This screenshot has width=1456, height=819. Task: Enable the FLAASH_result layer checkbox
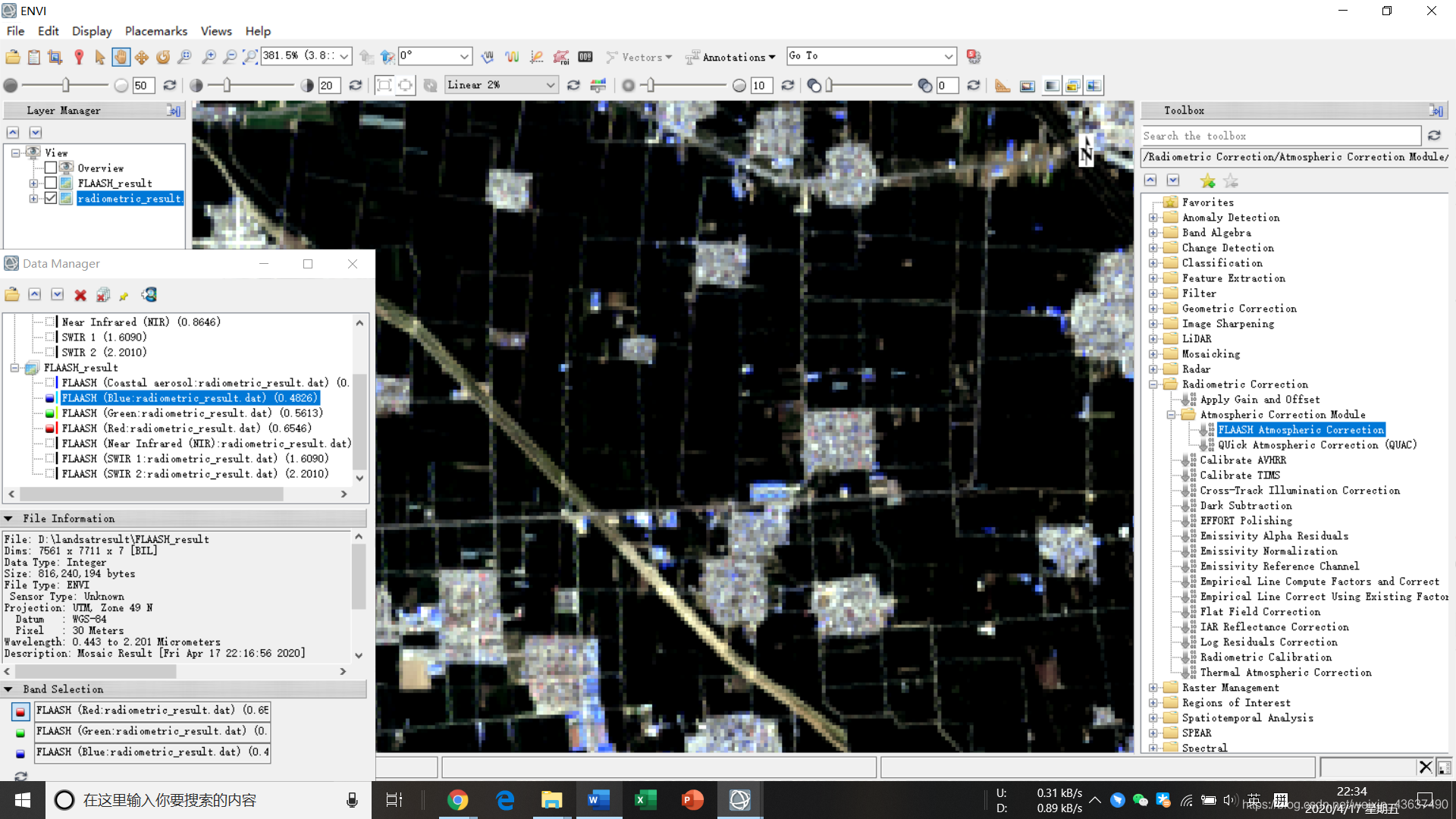pyautogui.click(x=51, y=183)
